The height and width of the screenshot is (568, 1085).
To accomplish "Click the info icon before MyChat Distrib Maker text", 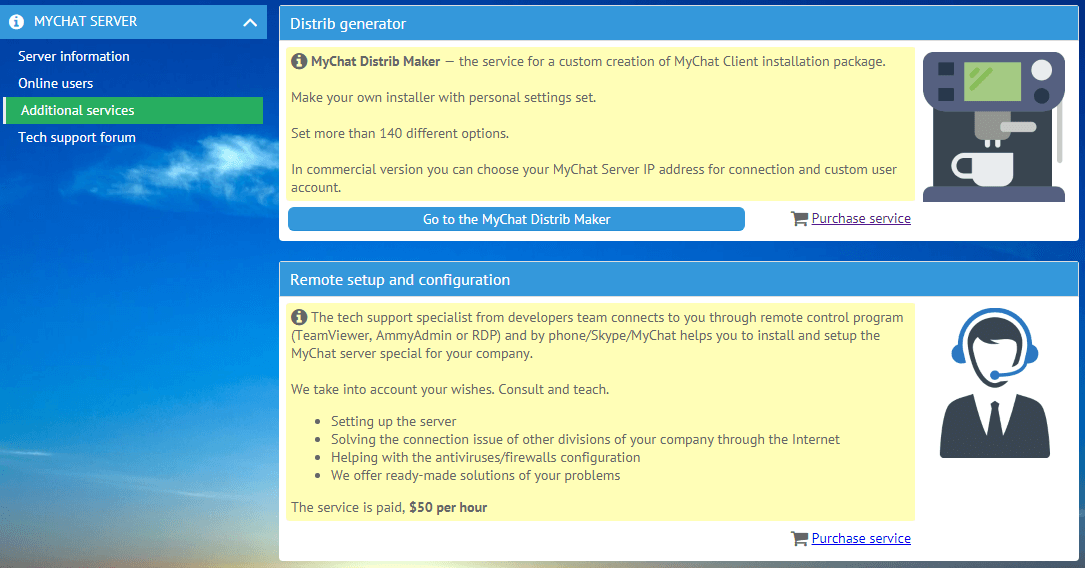I will [x=299, y=62].
